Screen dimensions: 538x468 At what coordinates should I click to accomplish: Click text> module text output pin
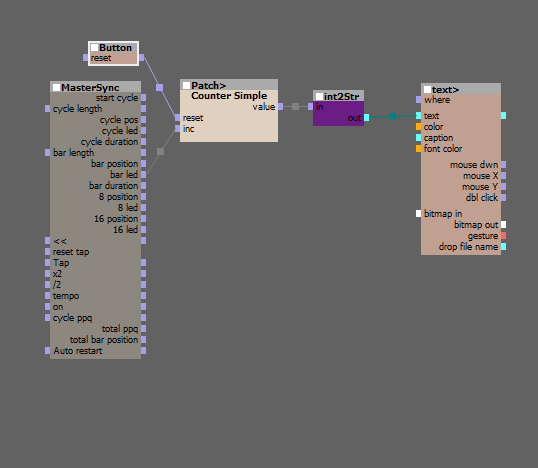pyautogui.click(x=503, y=116)
